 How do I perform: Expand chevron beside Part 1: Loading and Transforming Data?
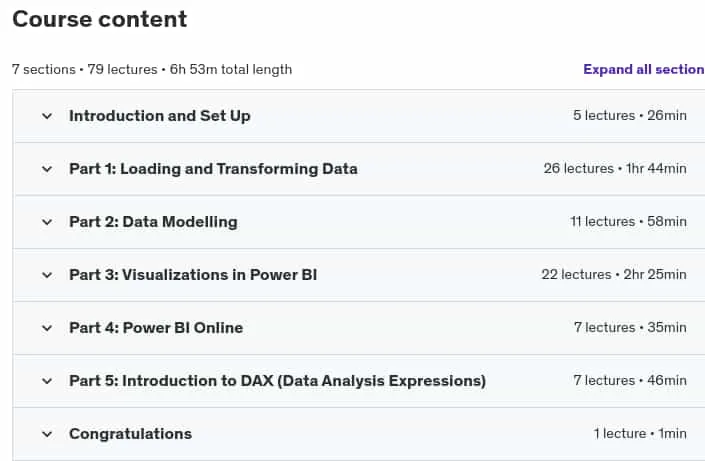[47, 169]
